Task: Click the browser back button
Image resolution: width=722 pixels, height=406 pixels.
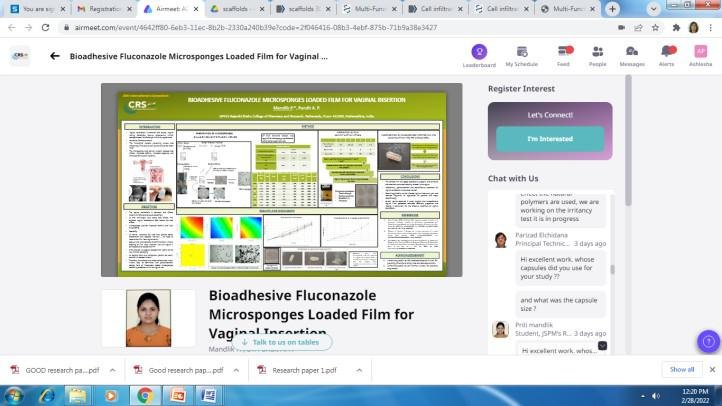Action: [x=12, y=28]
